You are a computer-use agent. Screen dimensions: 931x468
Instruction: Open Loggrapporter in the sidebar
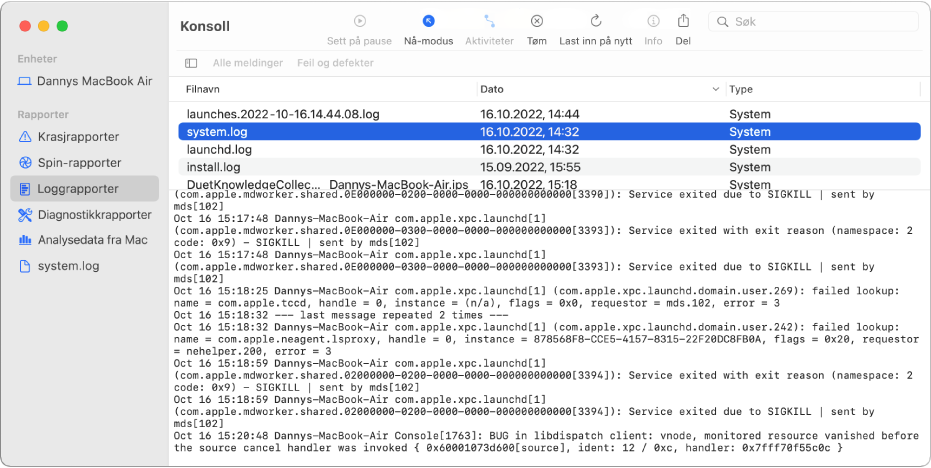point(85,189)
